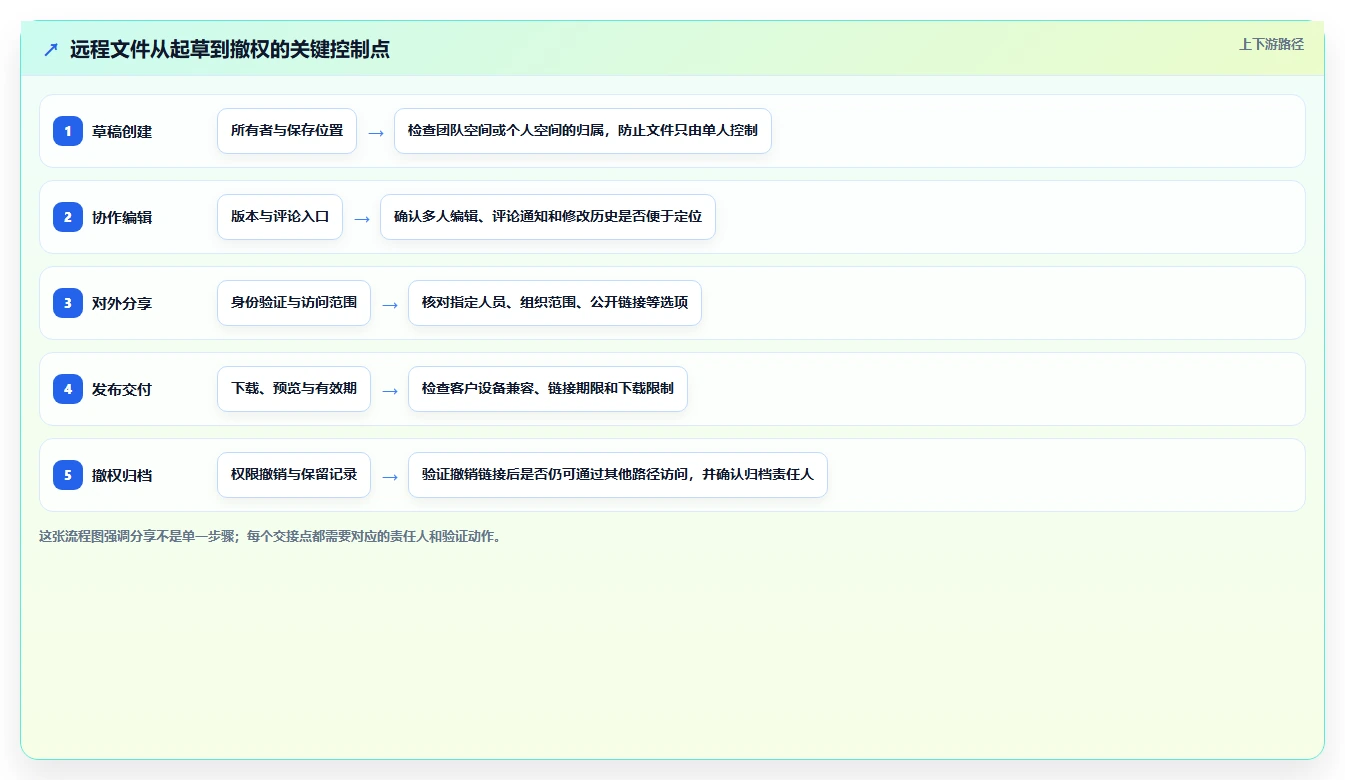Click step number badge 3
This screenshot has width=1345, height=780.
click(x=68, y=303)
